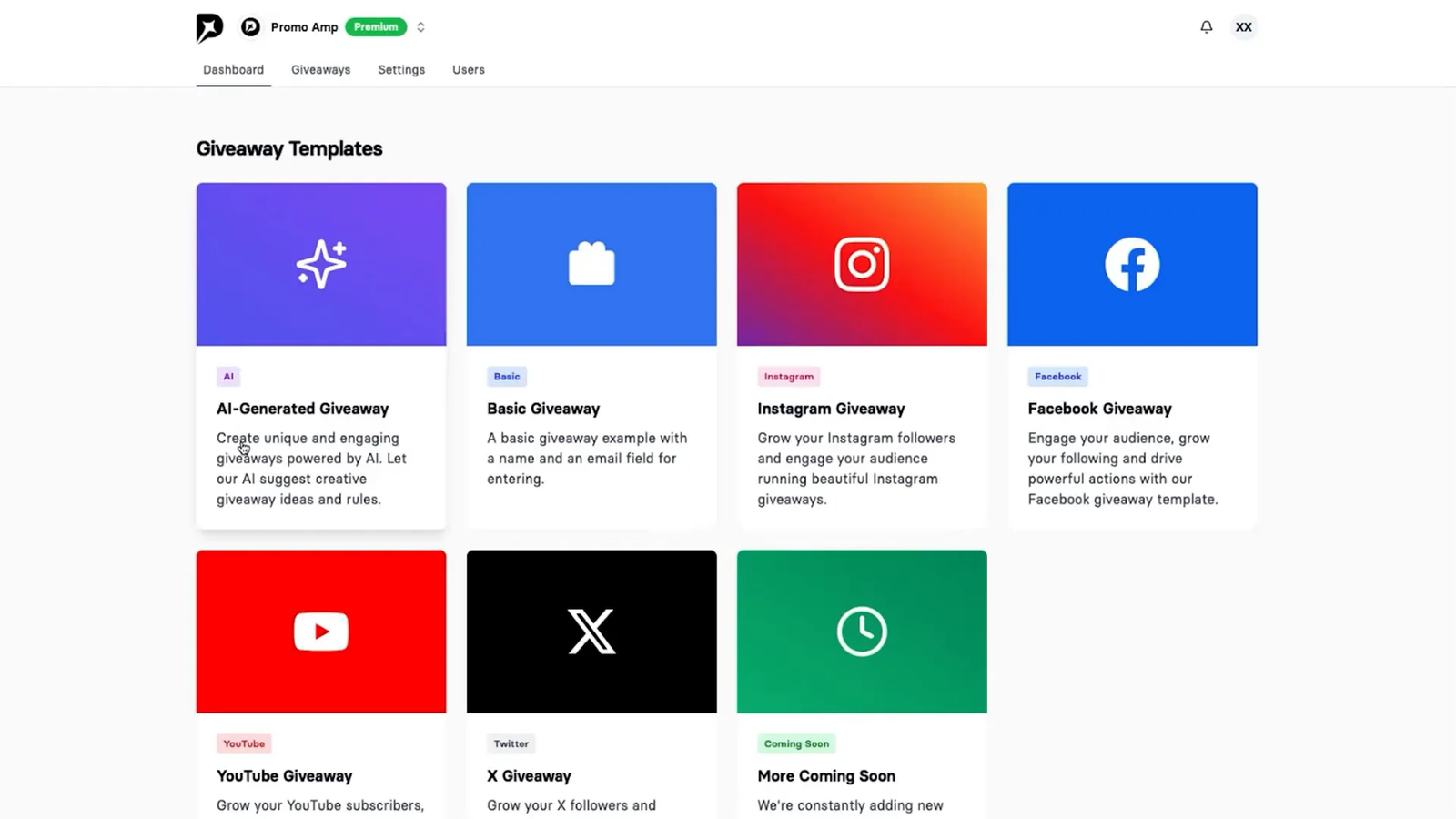Image resolution: width=1456 pixels, height=819 pixels.
Task: Click the Coming Soon tag label
Action: 796,744
